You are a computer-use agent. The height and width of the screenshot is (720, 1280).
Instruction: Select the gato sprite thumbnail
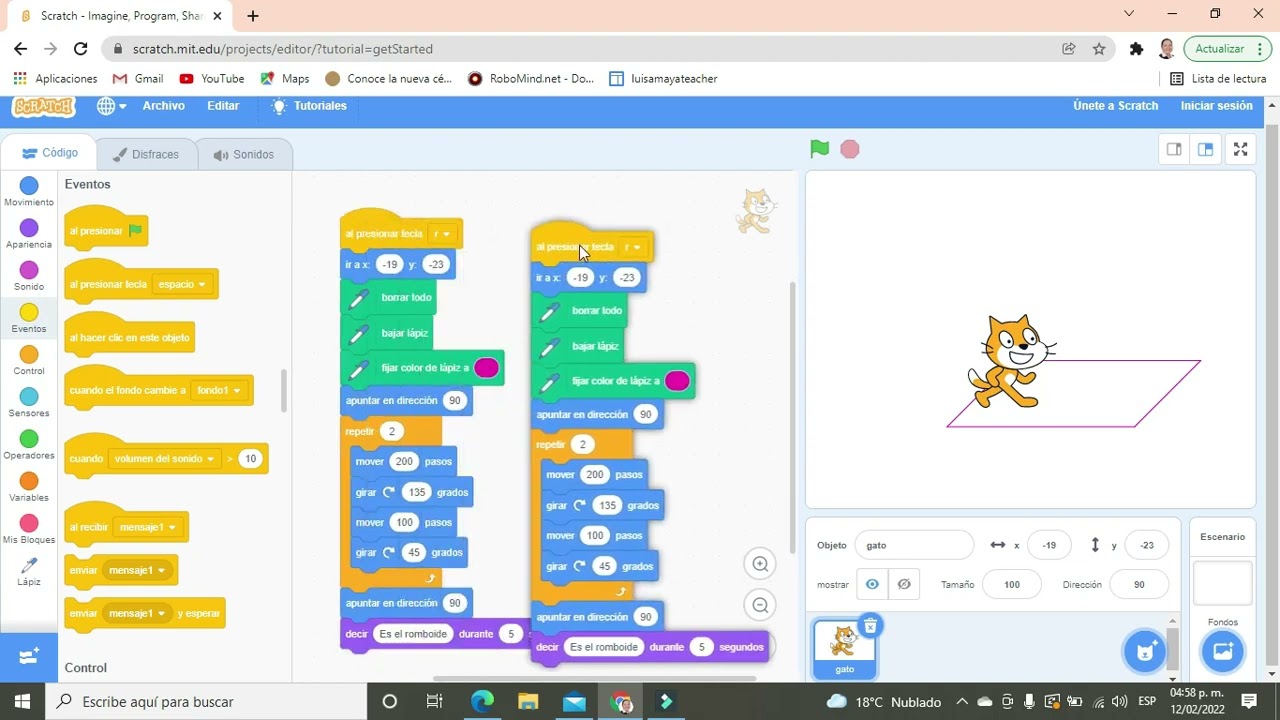(845, 648)
